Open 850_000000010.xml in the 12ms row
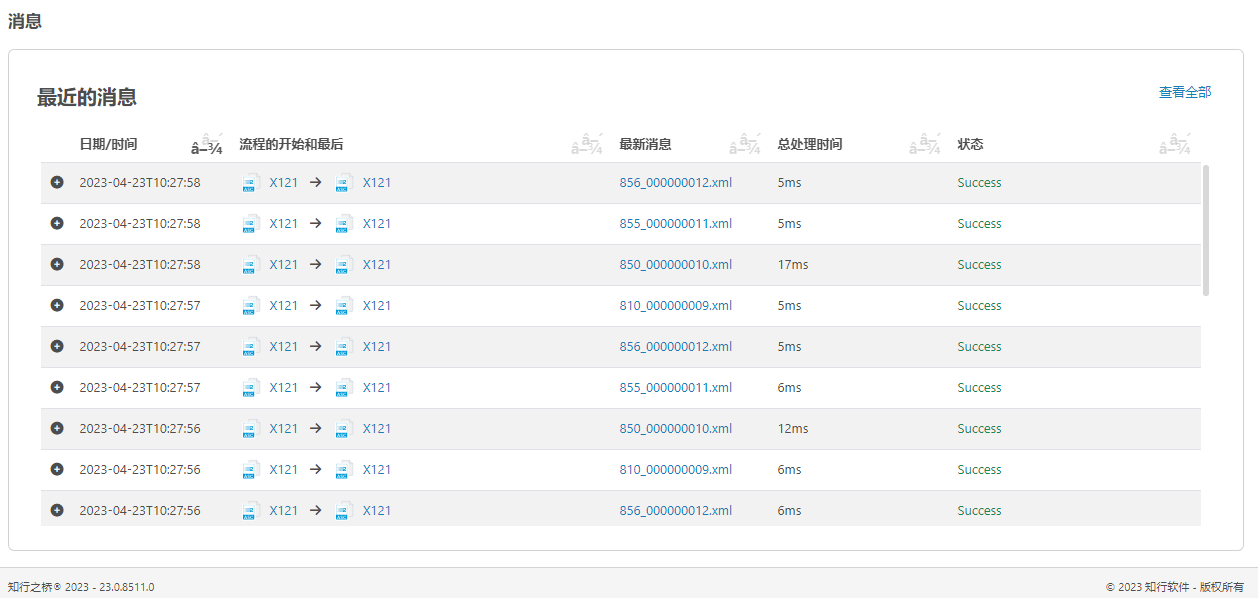Screen dimensions: 1258x598 click(676, 429)
